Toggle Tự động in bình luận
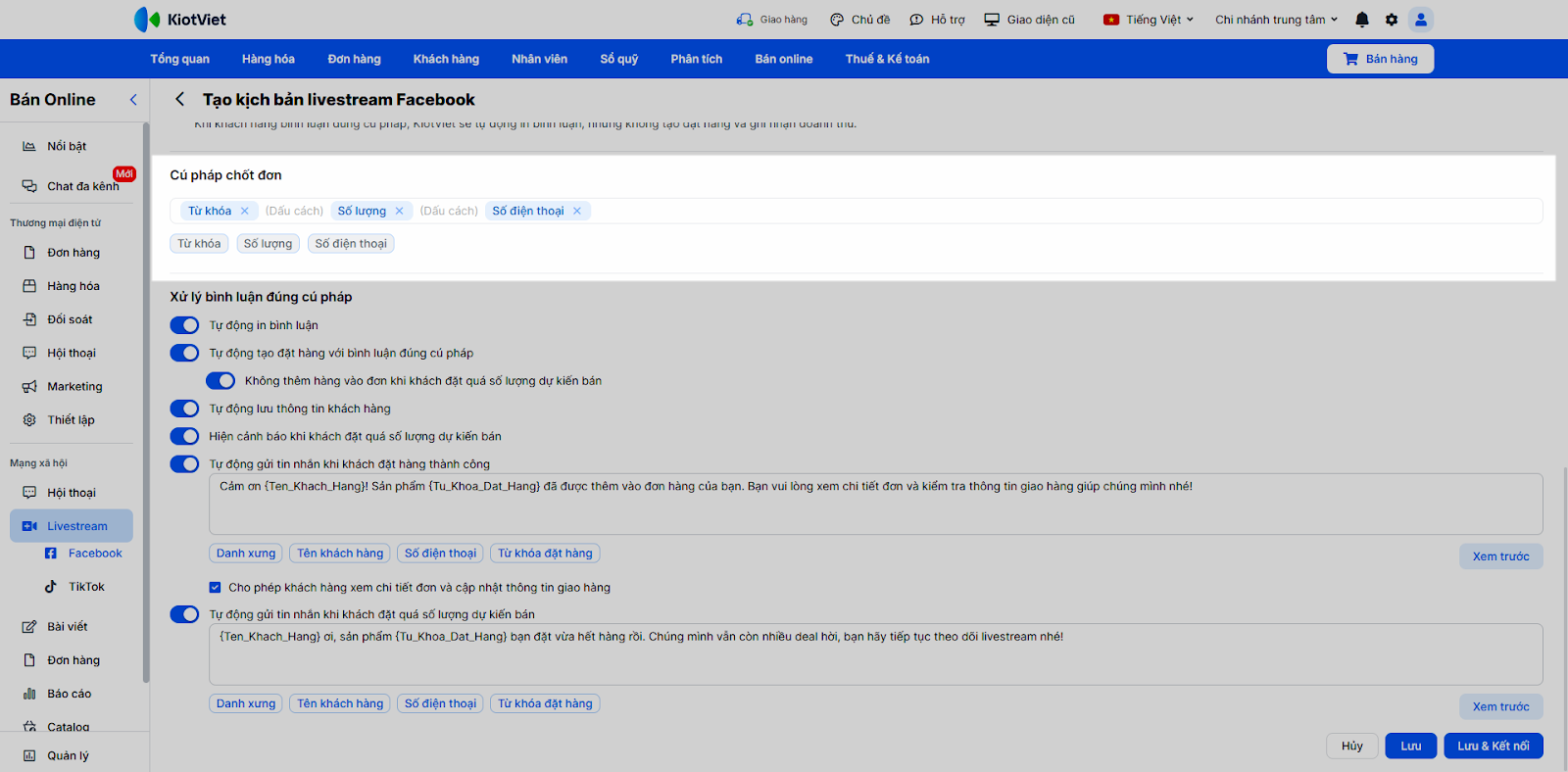This screenshot has width=1568, height=772. pyautogui.click(x=184, y=325)
